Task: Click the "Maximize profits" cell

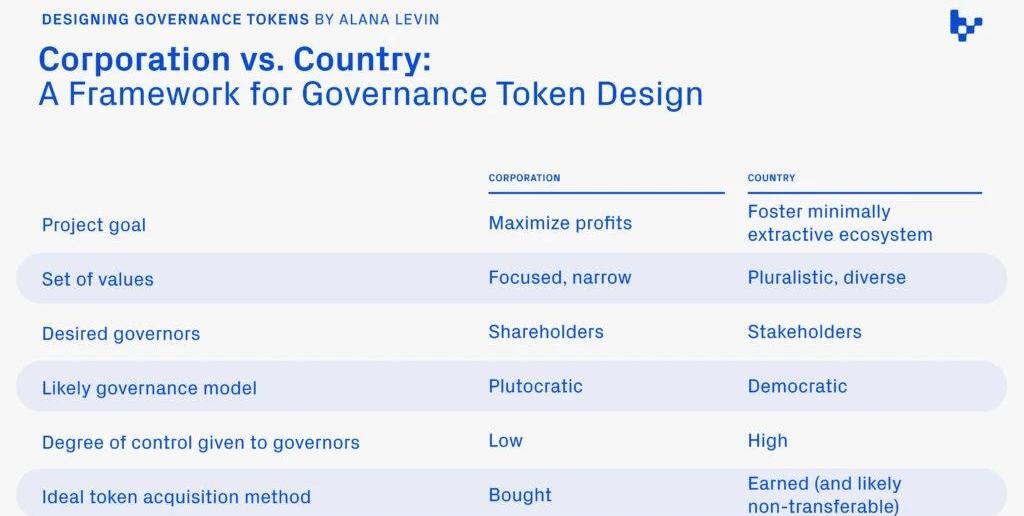Action: point(560,223)
